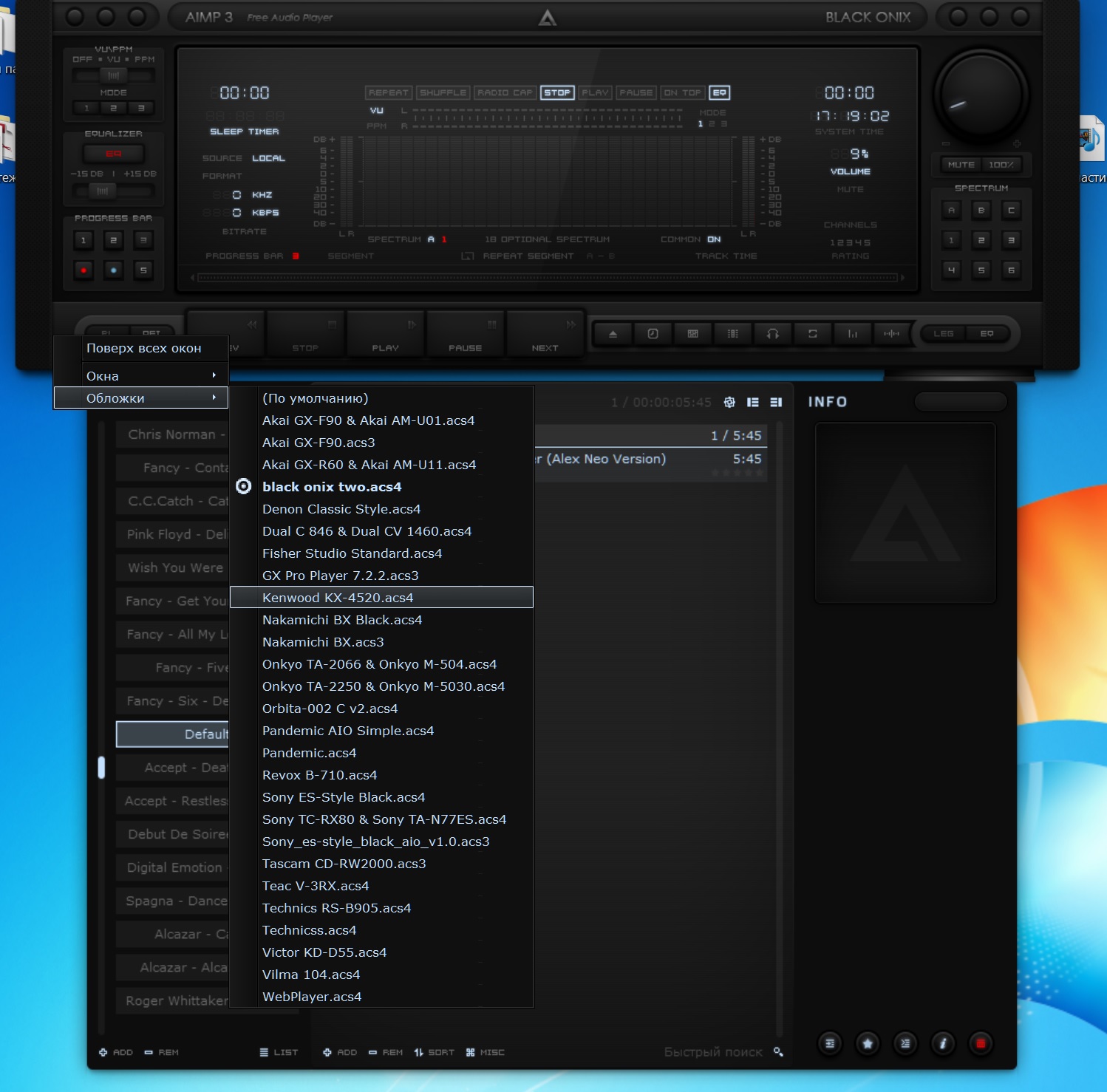Click playlist SORT button
This screenshot has width=1107, height=1092.
(x=435, y=1052)
